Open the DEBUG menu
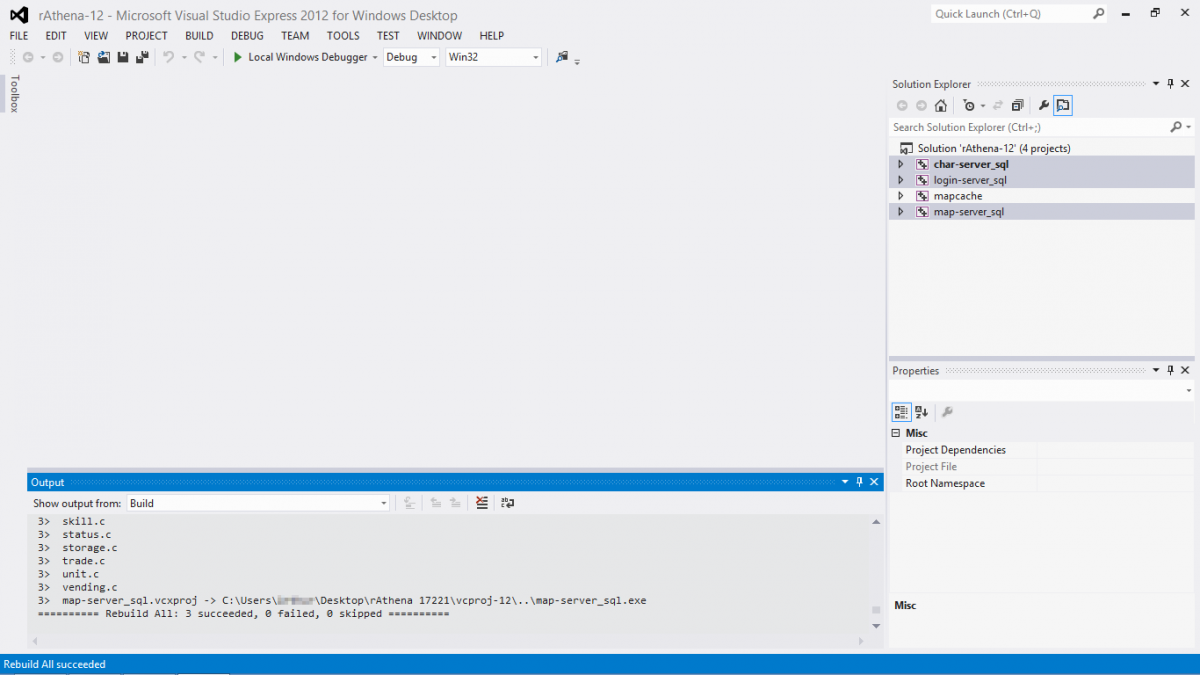Screen dimensions: 1200x675 (247, 36)
